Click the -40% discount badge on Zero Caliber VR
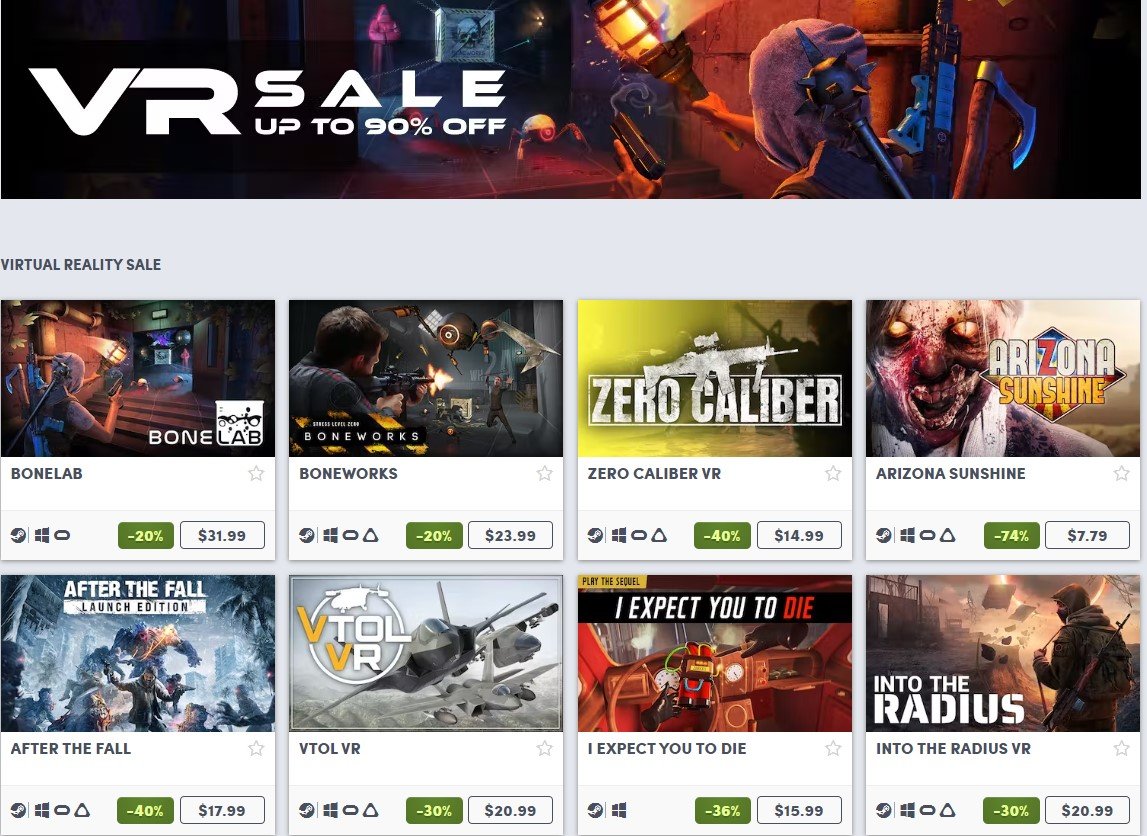 (x=722, y=535)
